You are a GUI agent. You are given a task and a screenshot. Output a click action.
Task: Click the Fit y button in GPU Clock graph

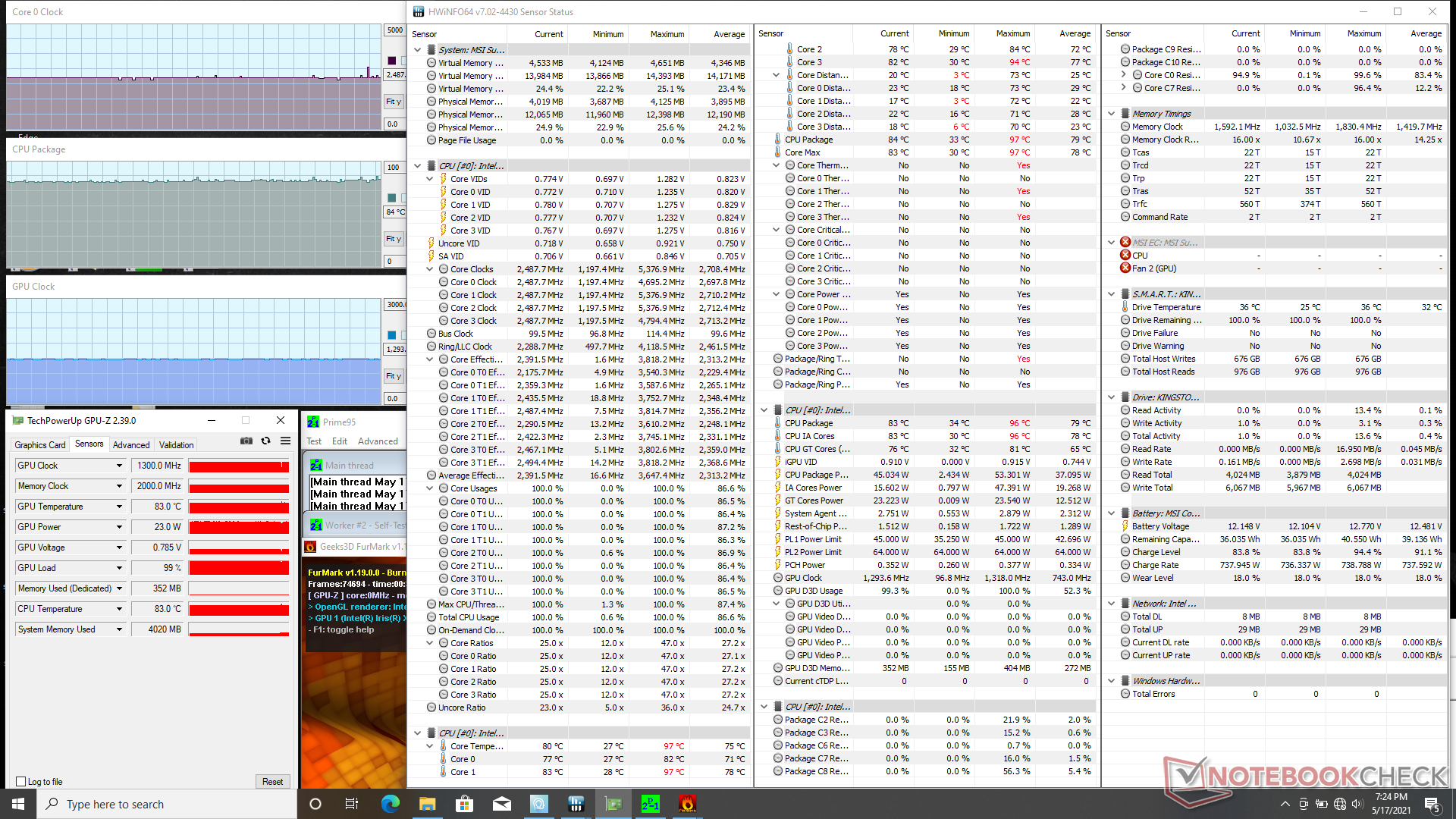click(x=394, y=376)
